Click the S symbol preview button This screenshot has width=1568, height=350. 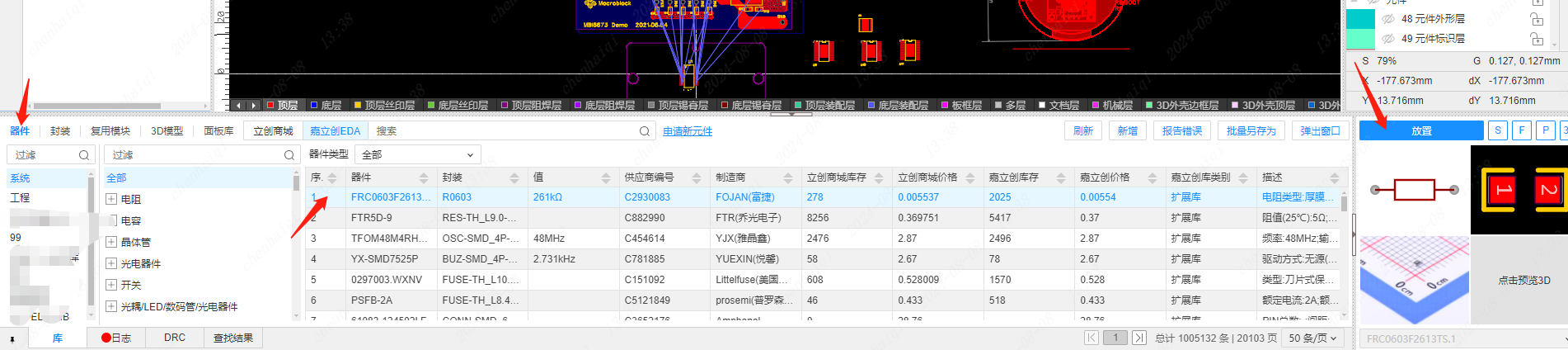pos(1498,130)
